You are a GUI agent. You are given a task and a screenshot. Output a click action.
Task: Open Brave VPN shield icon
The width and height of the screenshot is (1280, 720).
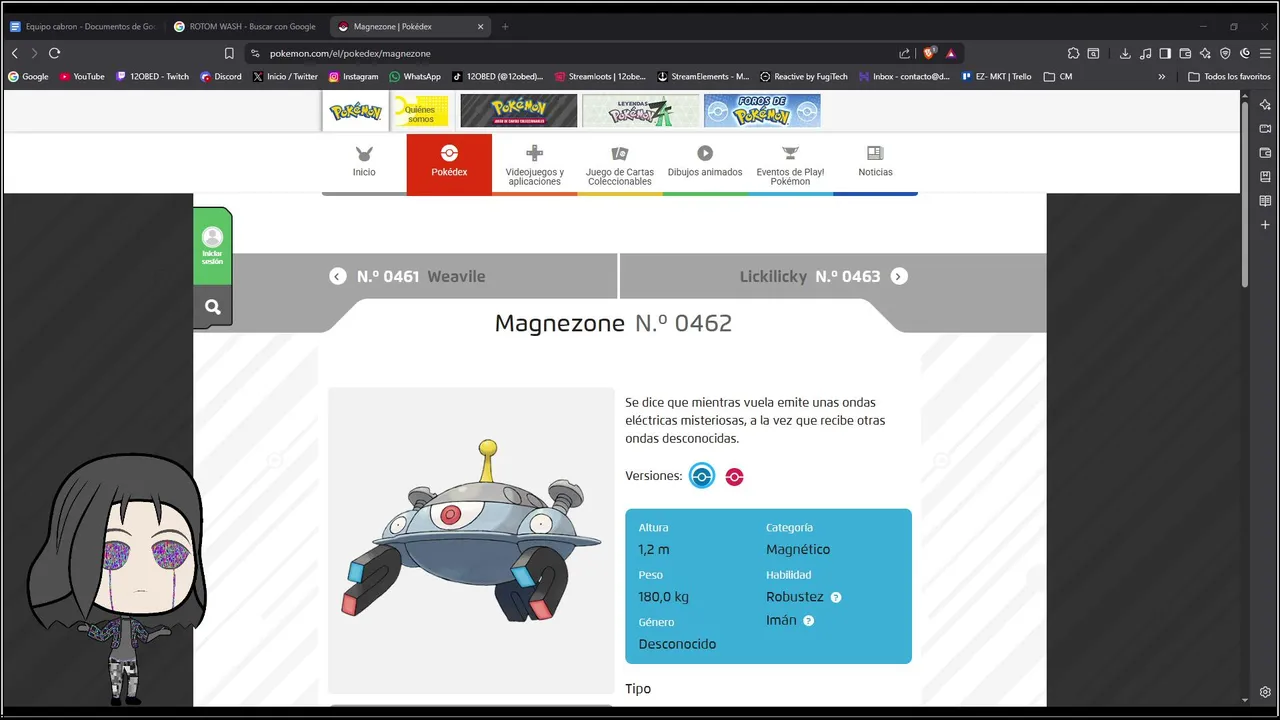pyautogui.click(x=1225, y=53)
